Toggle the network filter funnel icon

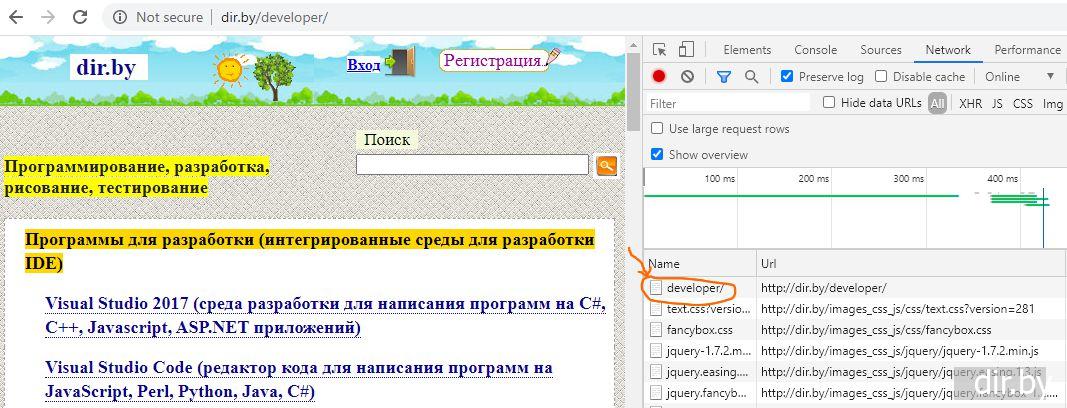pos(724,77)
